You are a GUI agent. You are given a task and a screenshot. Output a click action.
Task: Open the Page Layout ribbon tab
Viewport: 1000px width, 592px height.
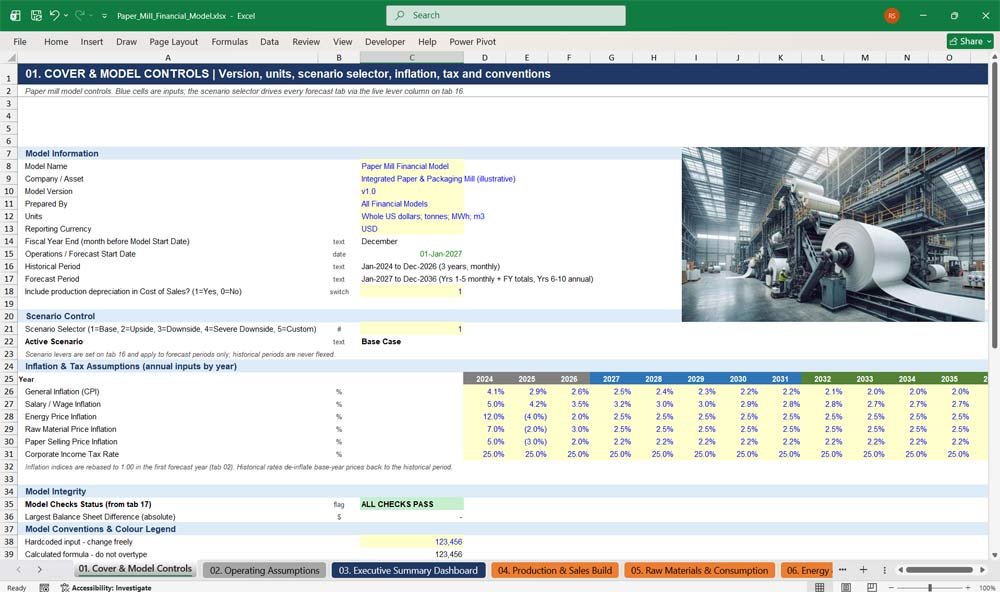pos(173,41)
